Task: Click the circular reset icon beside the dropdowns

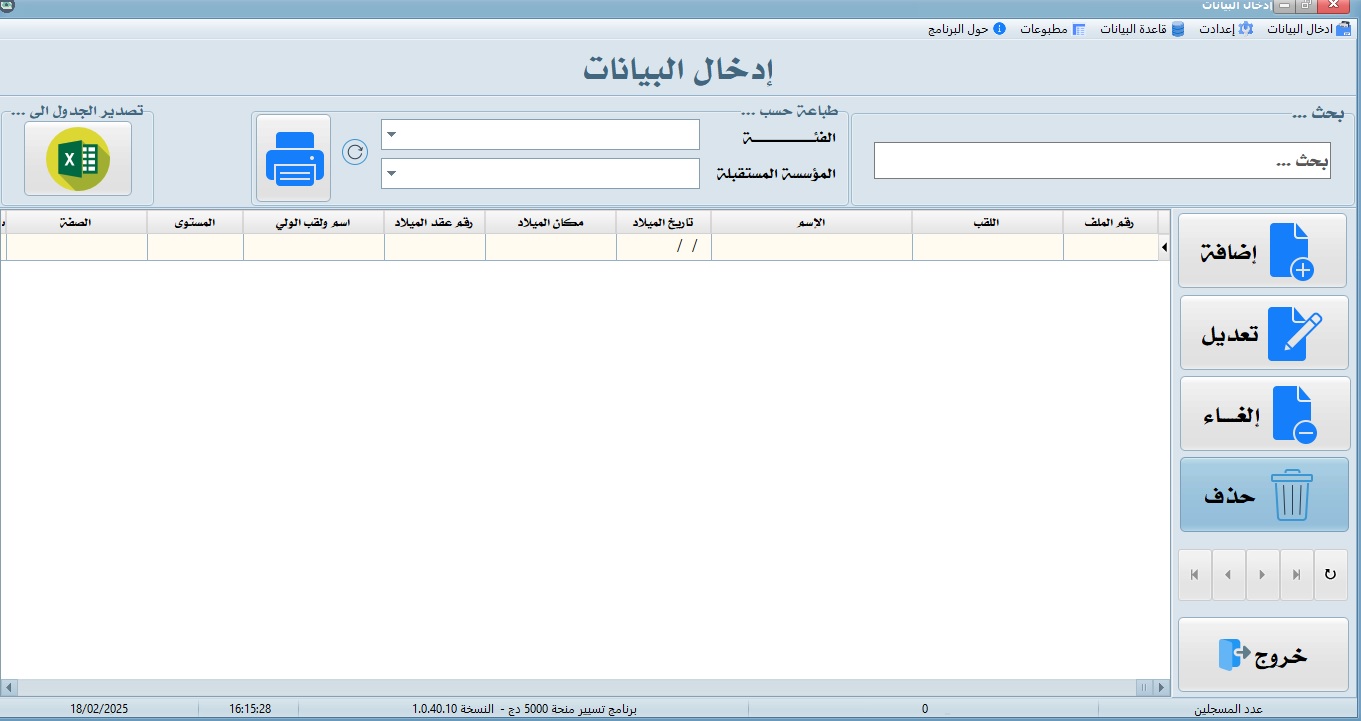Action: [355, 152]
